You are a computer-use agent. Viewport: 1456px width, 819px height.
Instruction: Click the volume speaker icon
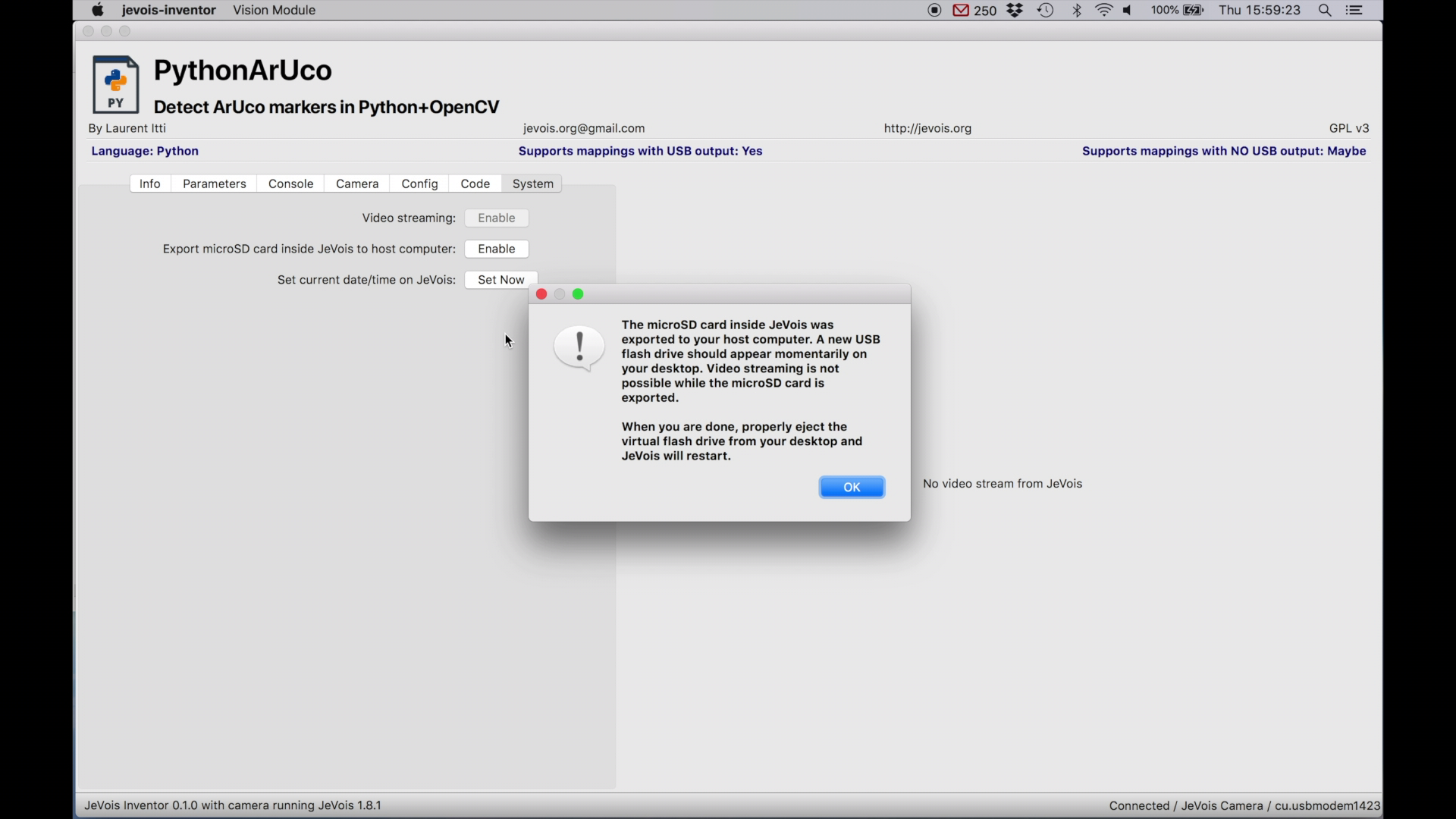click(1129, 11)
